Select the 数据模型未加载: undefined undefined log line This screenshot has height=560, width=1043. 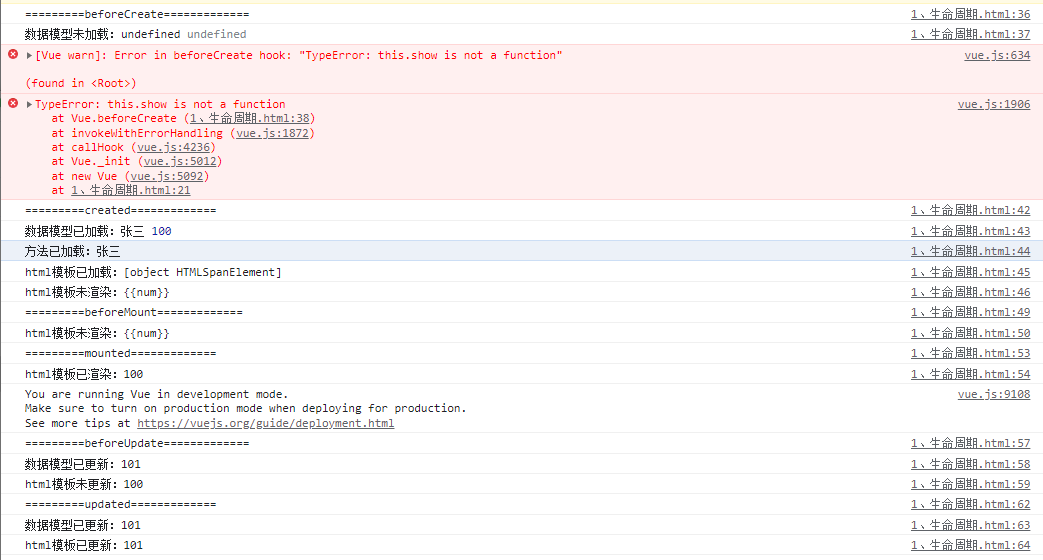pyautogui.click(x=136, y=34)
